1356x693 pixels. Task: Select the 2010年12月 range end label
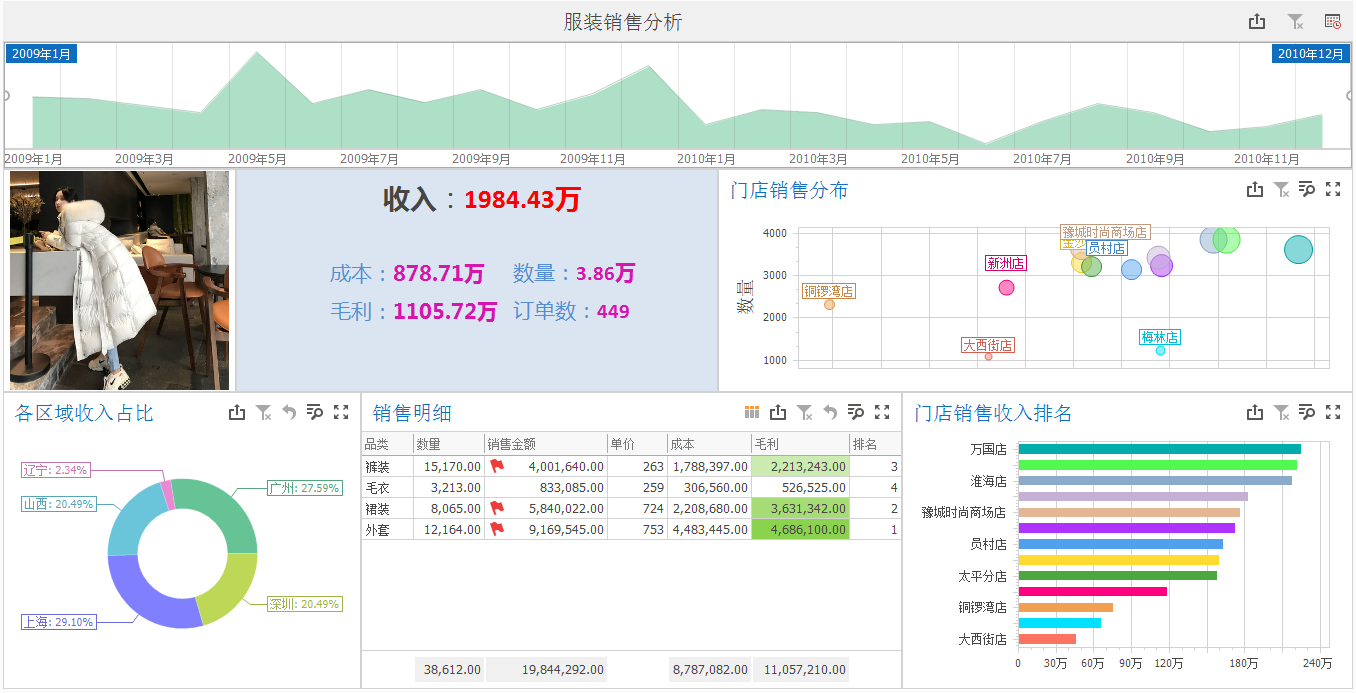pos(1310,54)
